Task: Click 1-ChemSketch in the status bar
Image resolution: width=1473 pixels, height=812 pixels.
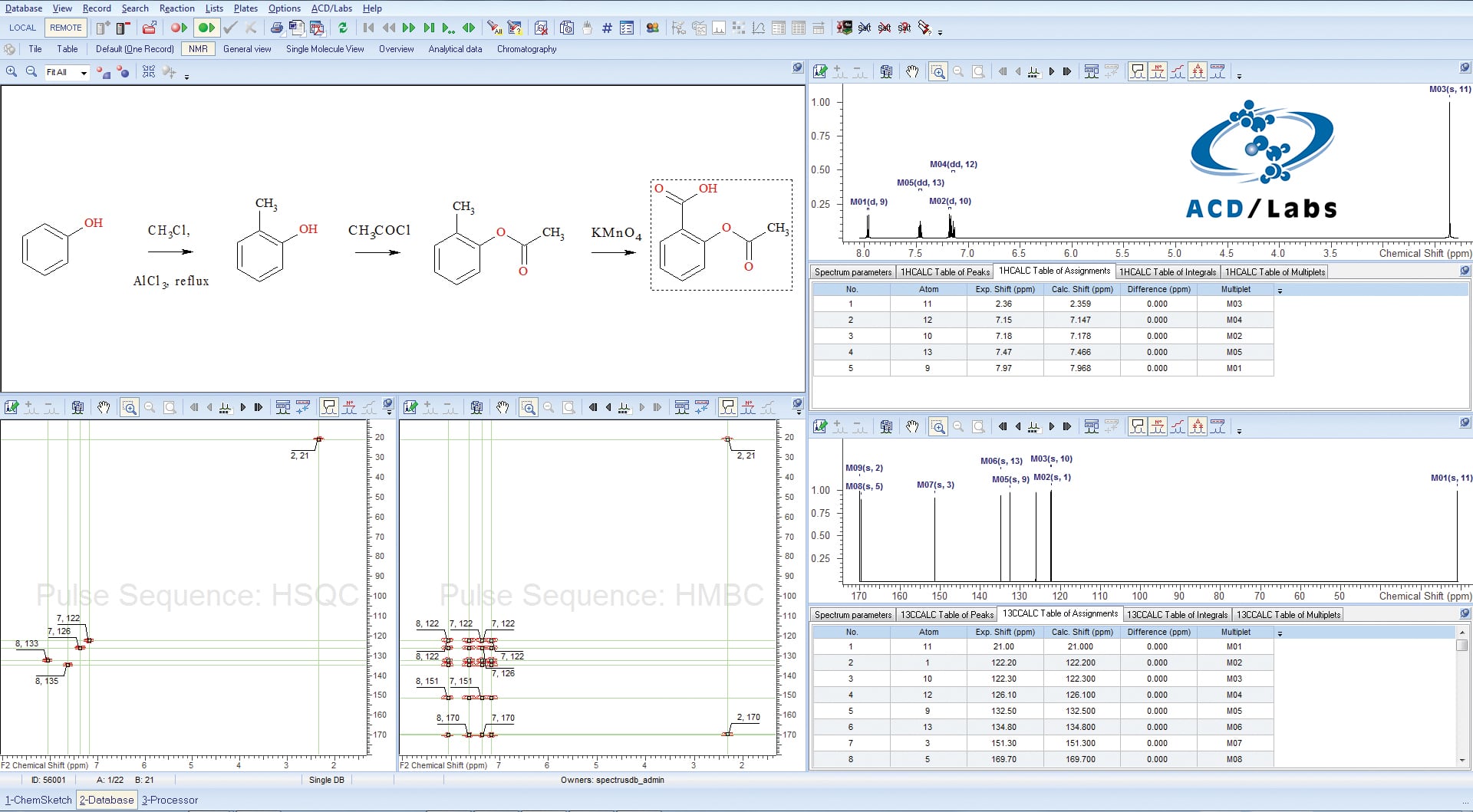Action: (x=38, y=800)
